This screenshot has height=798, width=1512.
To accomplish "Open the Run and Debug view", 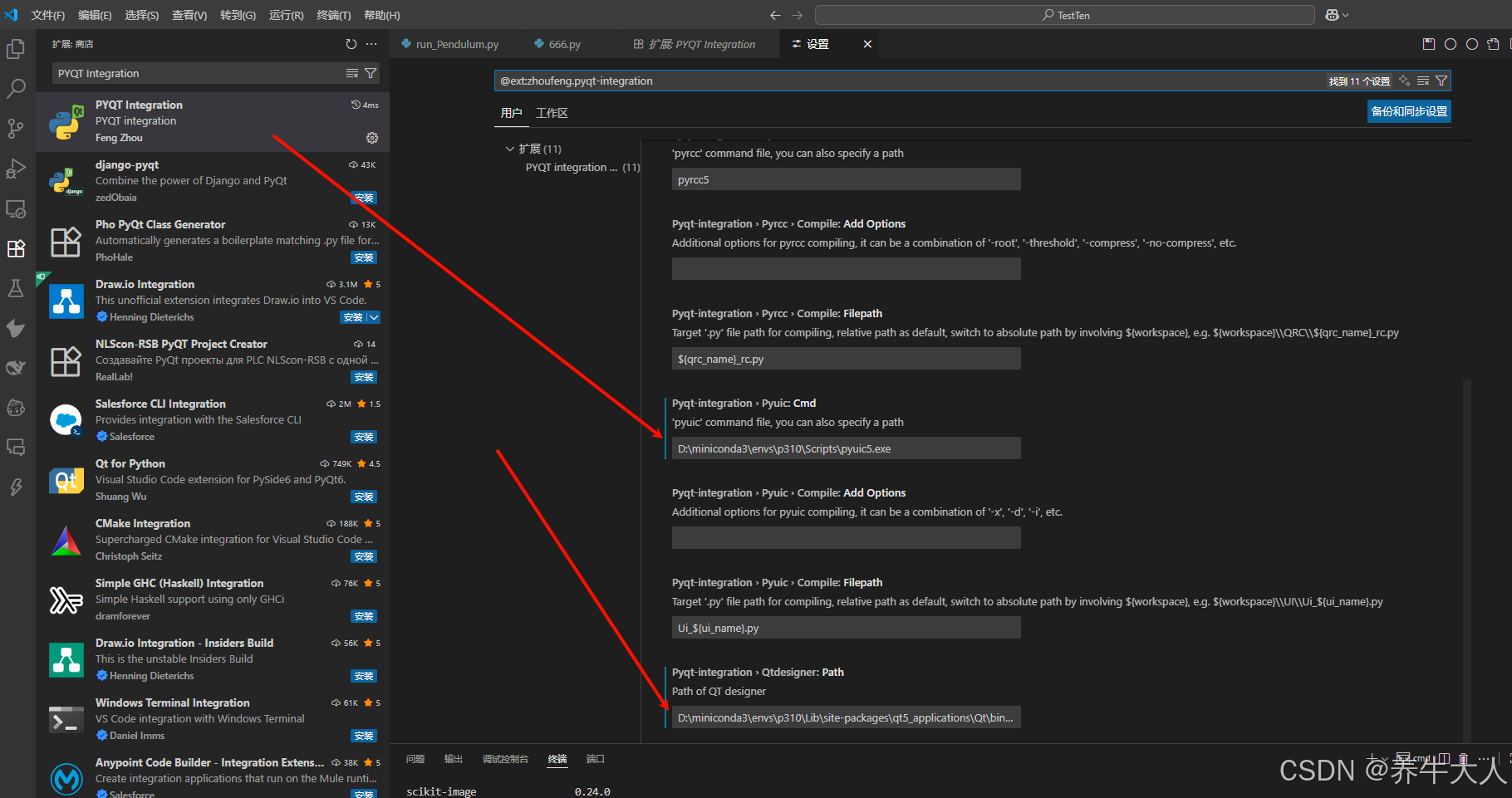I will 16,169.
